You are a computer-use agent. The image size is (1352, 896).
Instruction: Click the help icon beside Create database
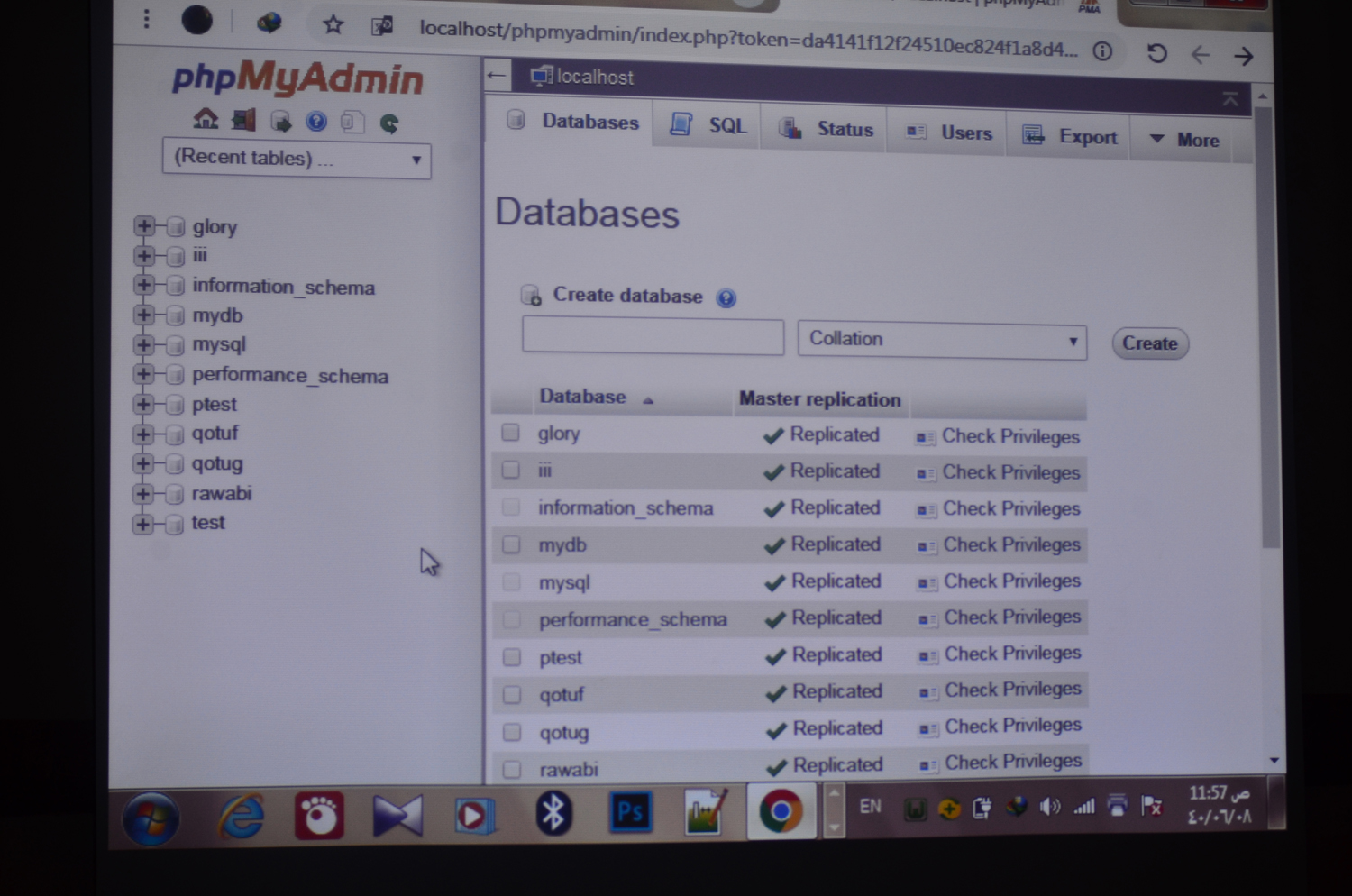pyautogui.click(x=726, y=298)
